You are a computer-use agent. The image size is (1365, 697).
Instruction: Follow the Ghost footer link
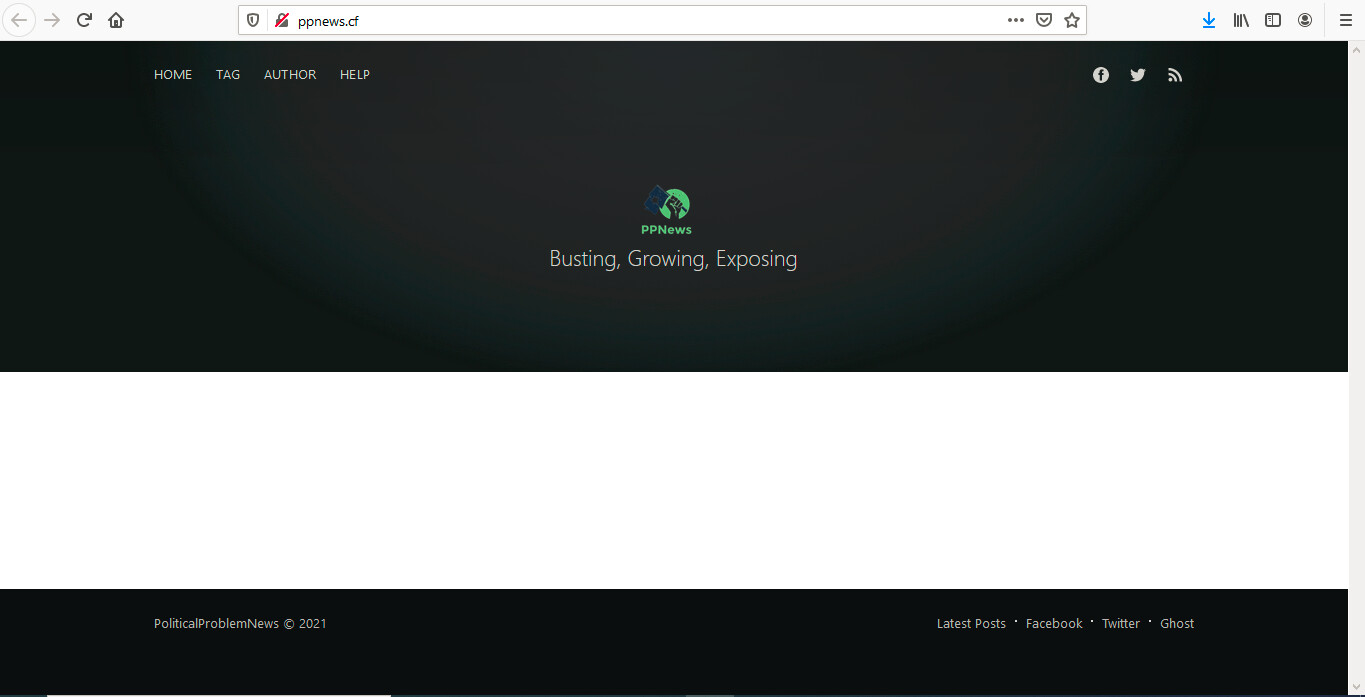[x=1177, y=623]
